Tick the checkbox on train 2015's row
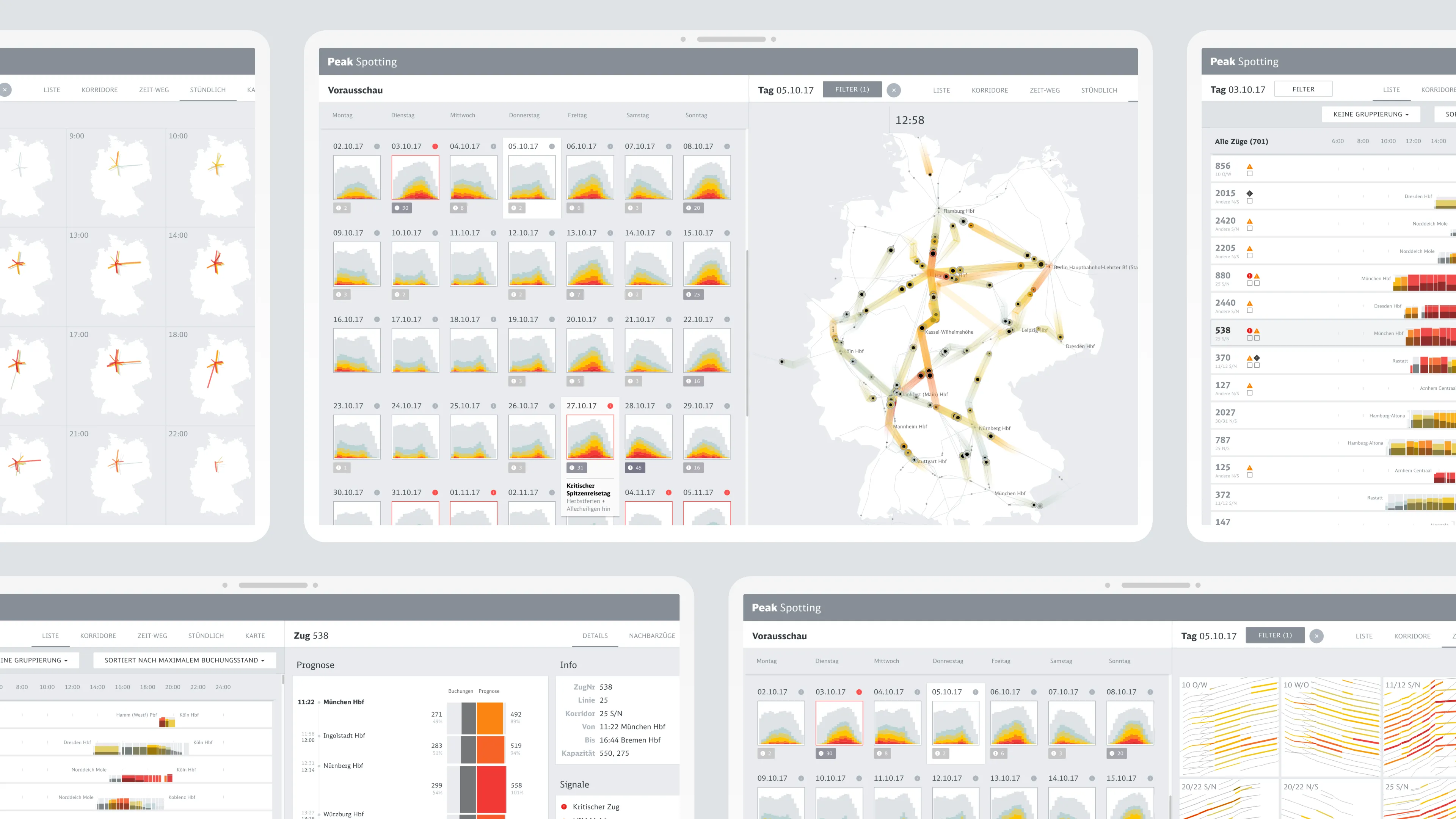Image resolution: width=1456 pixels, height=819 pixels. coord(1250,201)
